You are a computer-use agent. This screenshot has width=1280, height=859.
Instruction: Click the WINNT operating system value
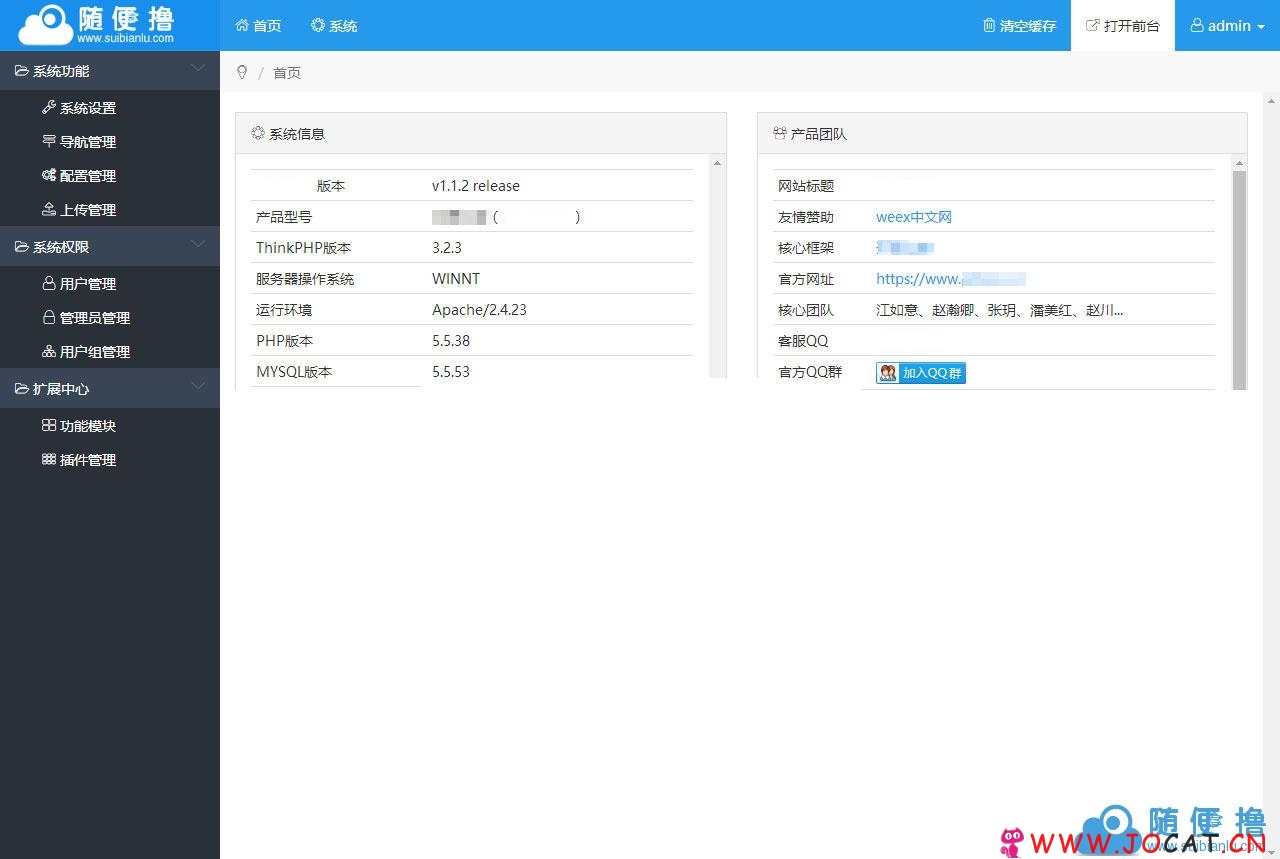click(x=456, y=279)
